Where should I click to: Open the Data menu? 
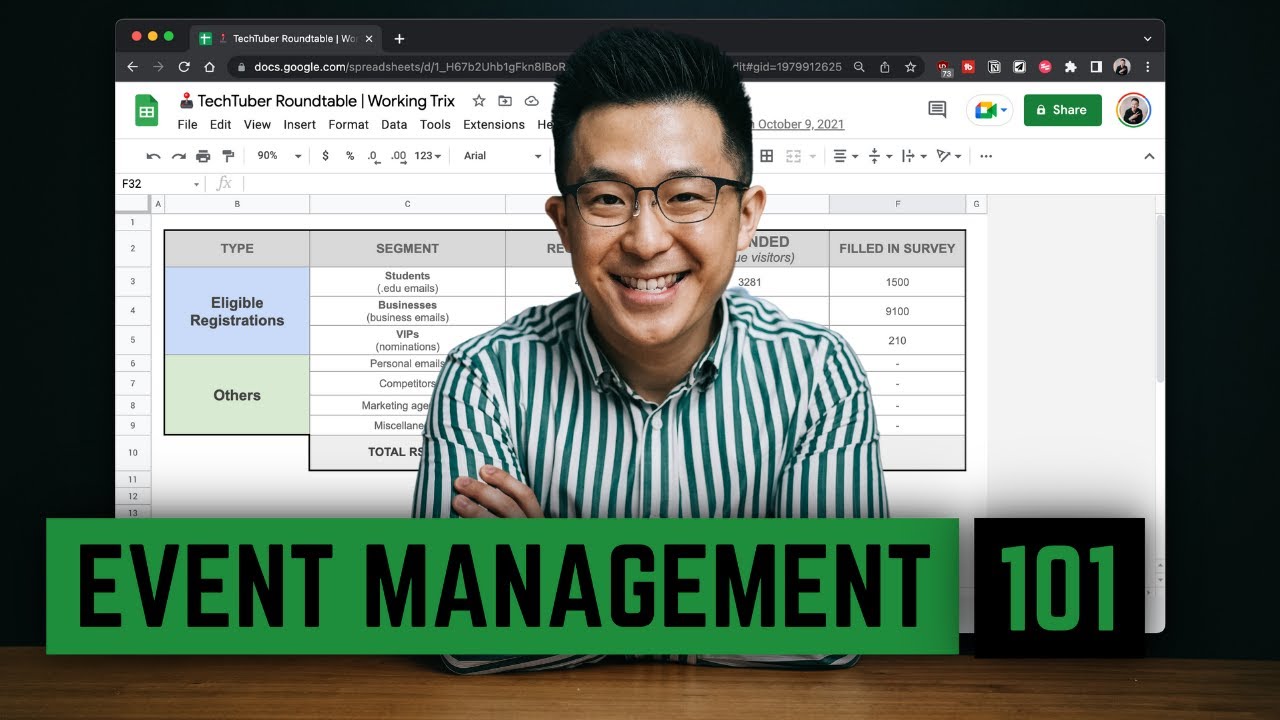point(393,125)
